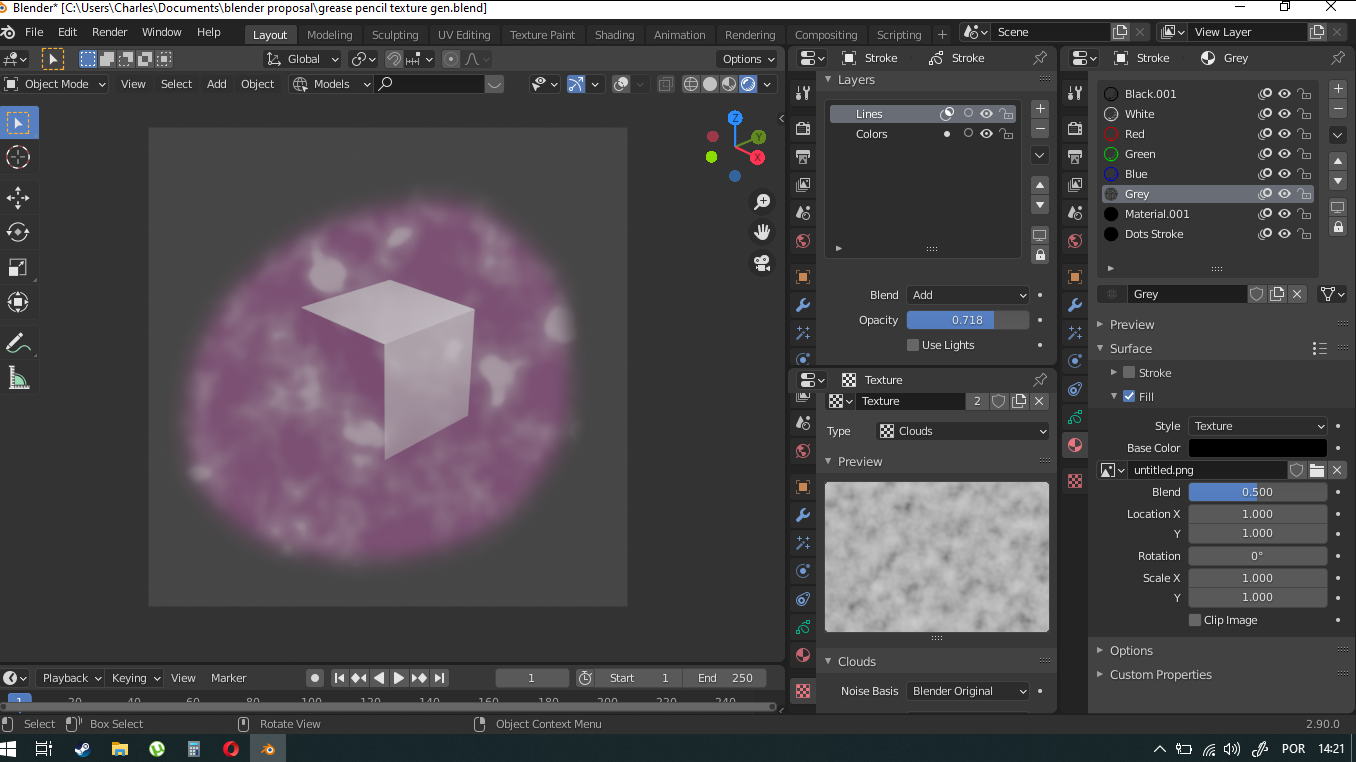1356x762 pixels.
Task: Click the timeline End frame field
Action: click(x=725, y=678)
